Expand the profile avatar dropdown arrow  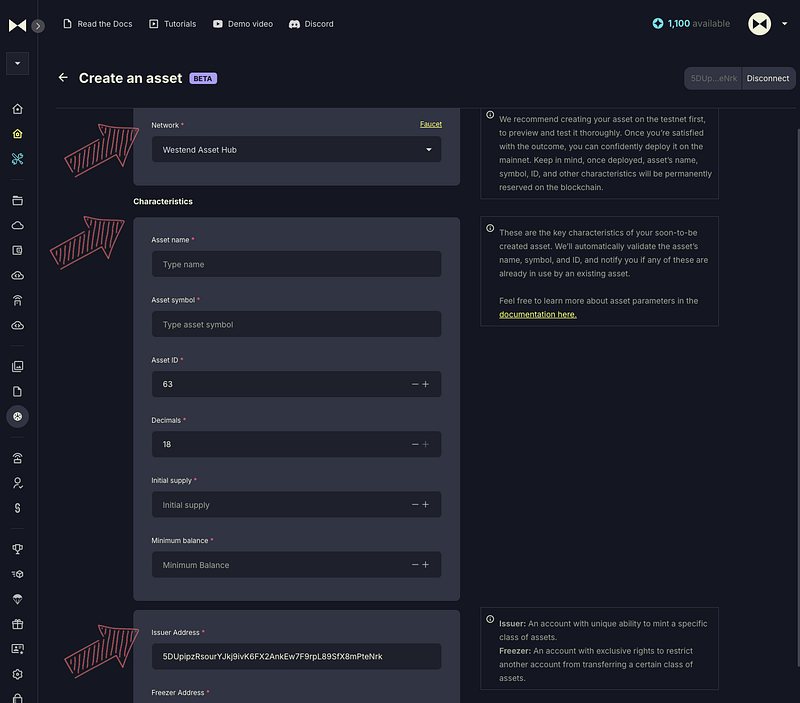pyautogui.click(x=784, y=23)
